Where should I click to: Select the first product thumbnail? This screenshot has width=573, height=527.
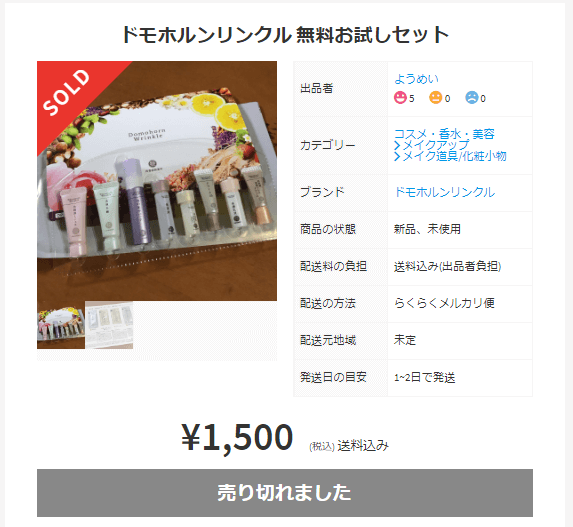61,325
